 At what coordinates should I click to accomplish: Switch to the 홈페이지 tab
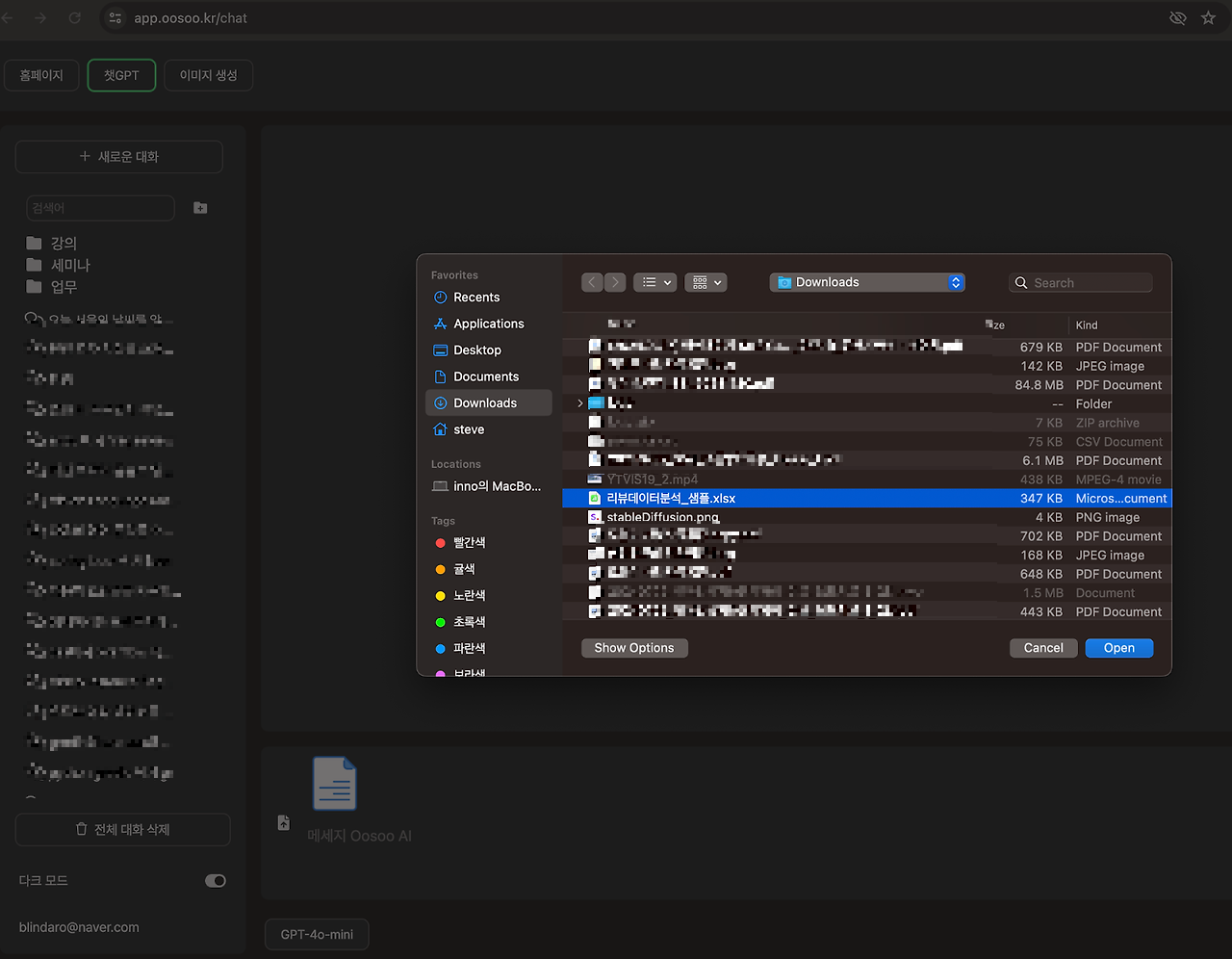[x=41, y=75]
